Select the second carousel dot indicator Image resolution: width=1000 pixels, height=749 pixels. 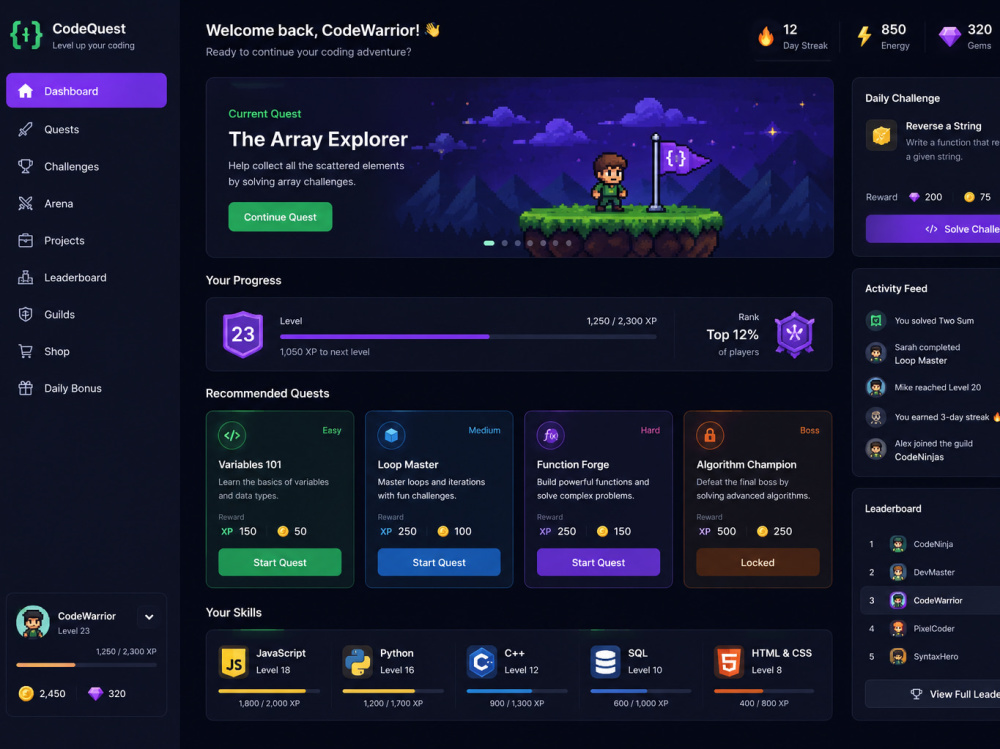tap(504, 243)
